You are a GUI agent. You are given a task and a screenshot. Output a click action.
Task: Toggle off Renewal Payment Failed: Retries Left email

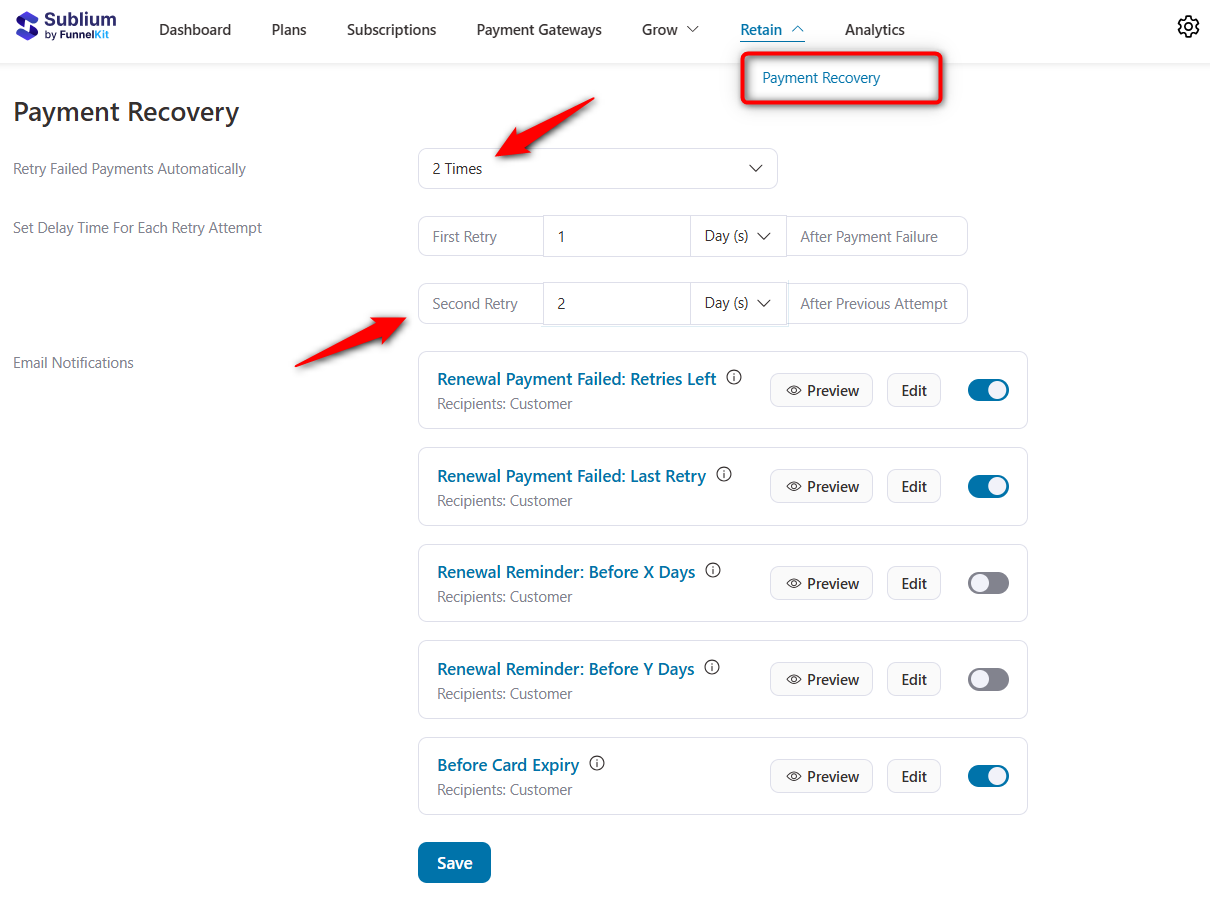[988, 390]
